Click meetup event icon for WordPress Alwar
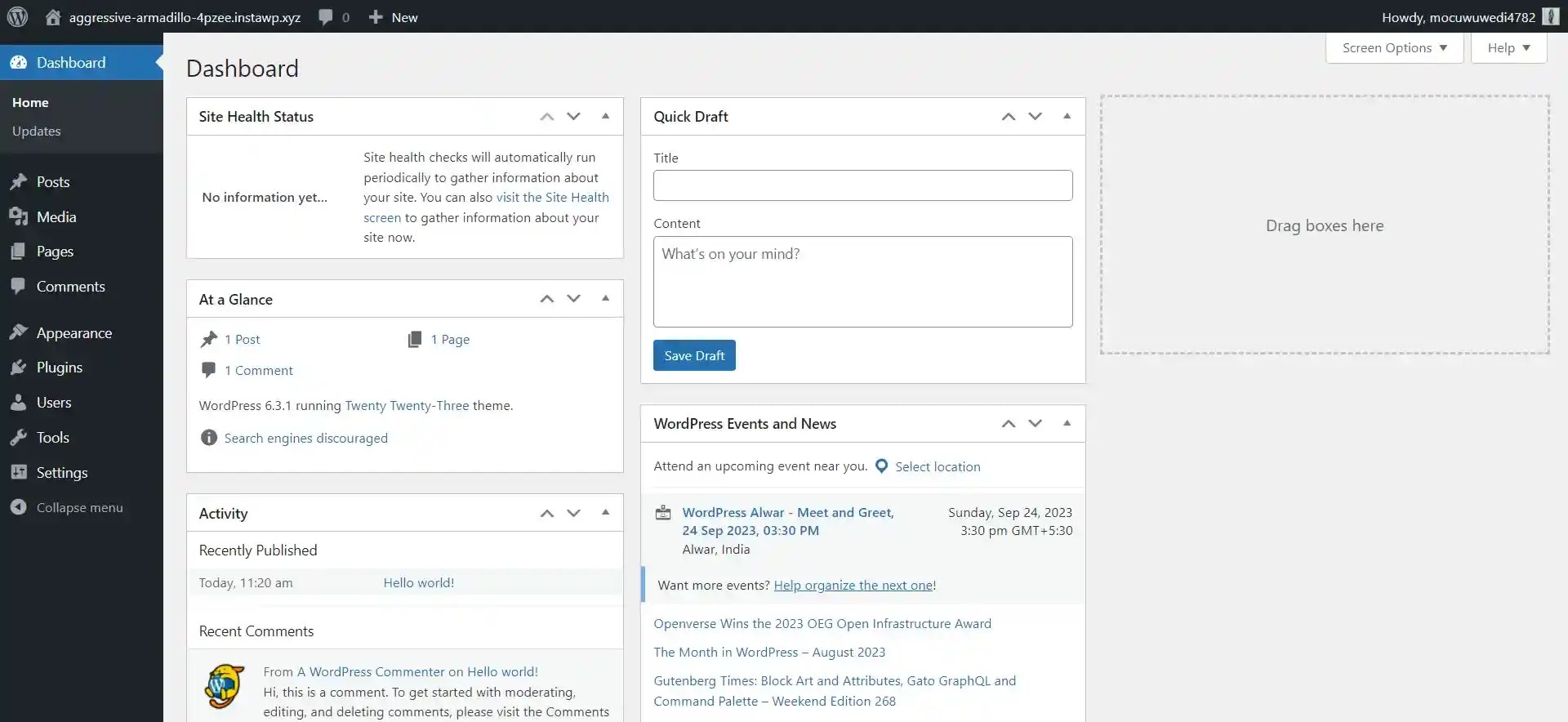 click(x=663, y=513)
